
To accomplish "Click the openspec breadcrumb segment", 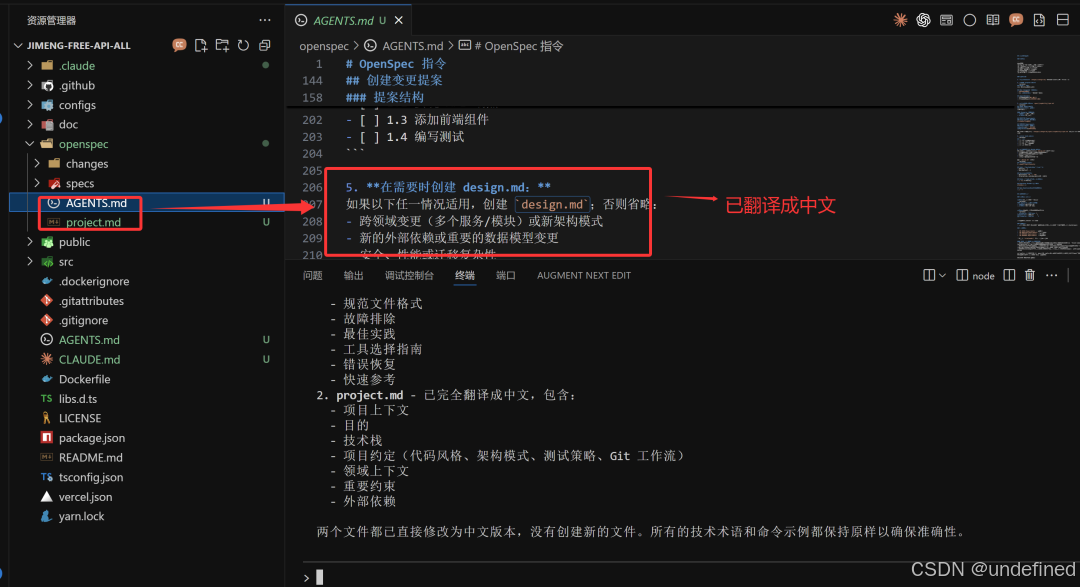I will [x=324, y=46].
